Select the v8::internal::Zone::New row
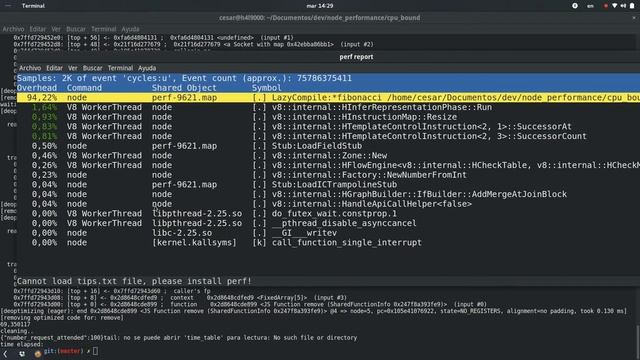This screenshot has height=360, width=640. (x=328, y=156)
